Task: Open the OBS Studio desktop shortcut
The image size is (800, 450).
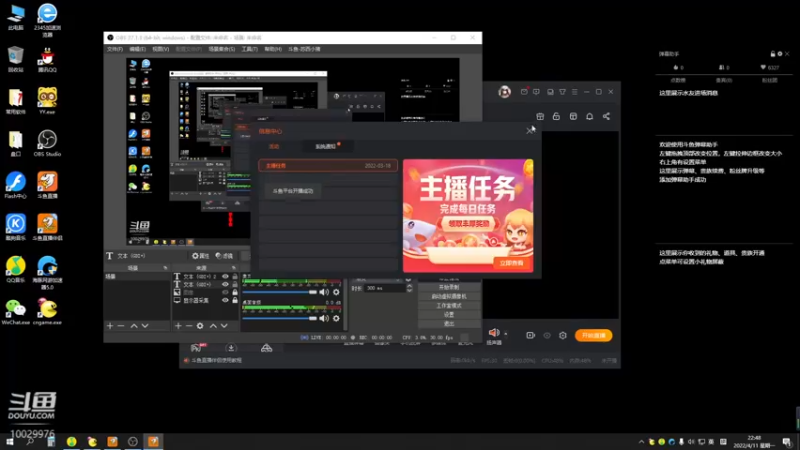Action: pyautogui.click(x=47, y=142)
